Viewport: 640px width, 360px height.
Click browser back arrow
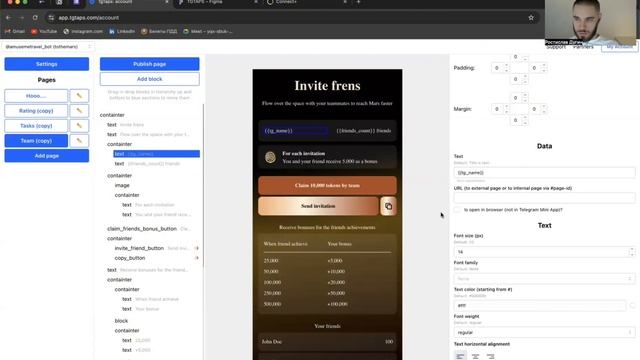pos(9,18)
